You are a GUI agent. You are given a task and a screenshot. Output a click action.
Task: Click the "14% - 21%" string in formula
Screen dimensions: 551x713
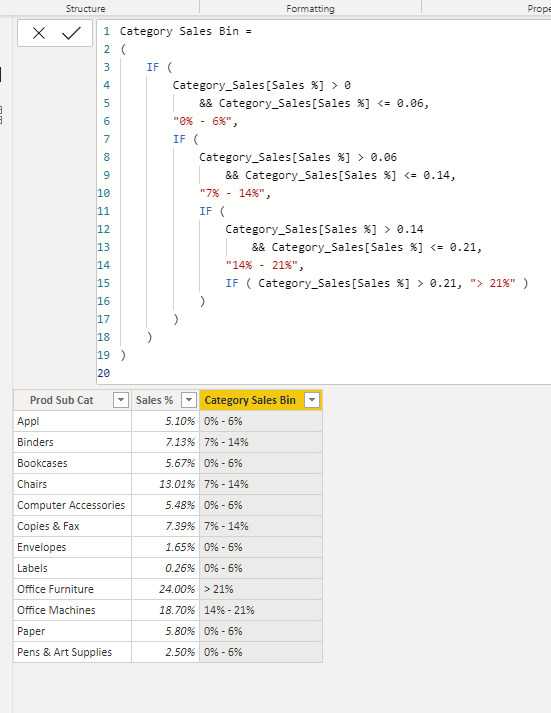[x=262, y=265]
